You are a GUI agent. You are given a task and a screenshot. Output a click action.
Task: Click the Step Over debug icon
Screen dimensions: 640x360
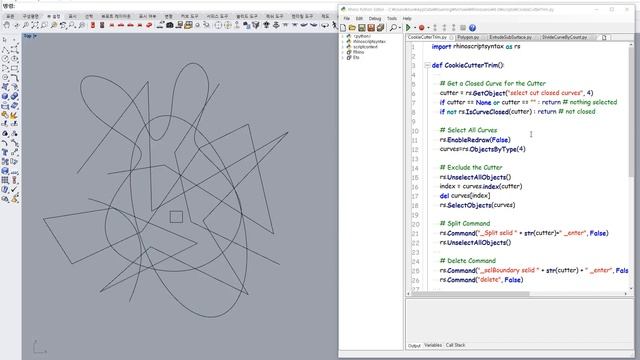444,28
